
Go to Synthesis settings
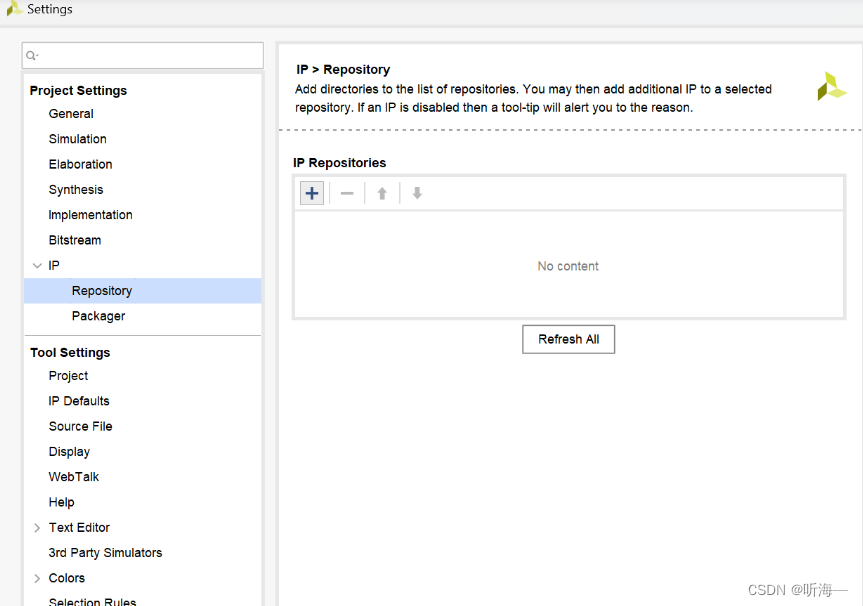coord(76,190)
